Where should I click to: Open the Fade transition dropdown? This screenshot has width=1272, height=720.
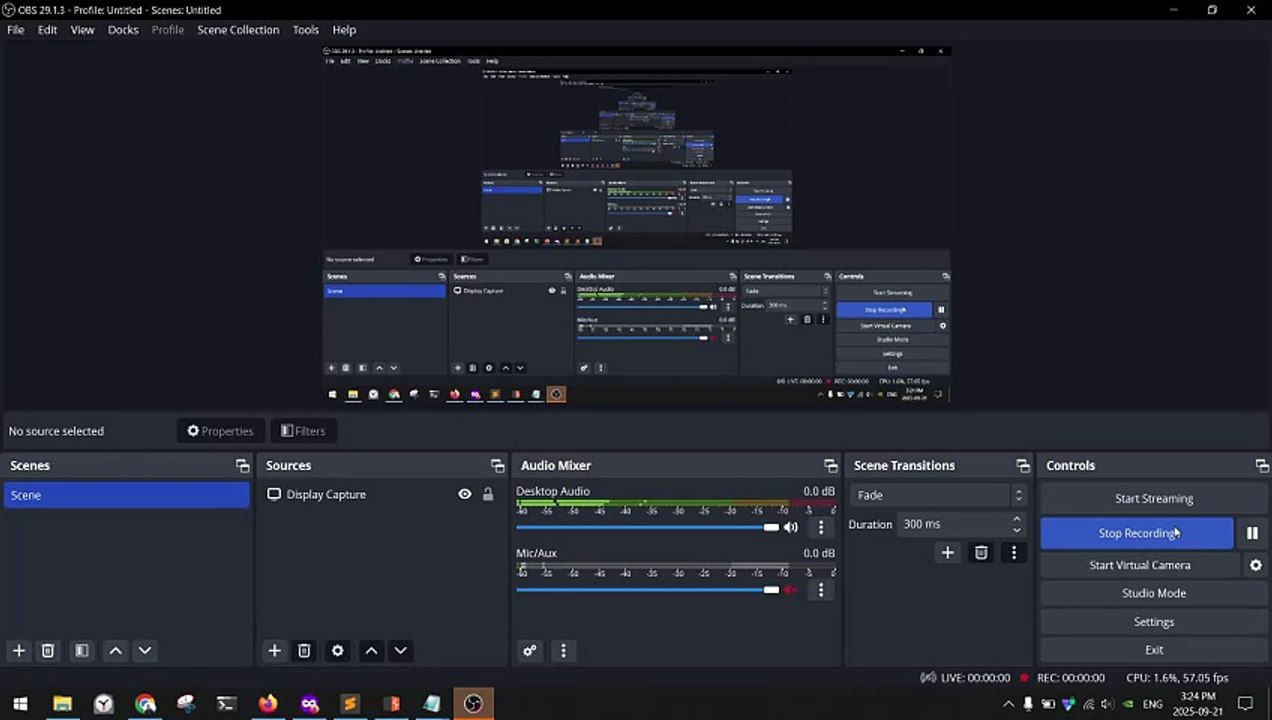pos(938,495)
